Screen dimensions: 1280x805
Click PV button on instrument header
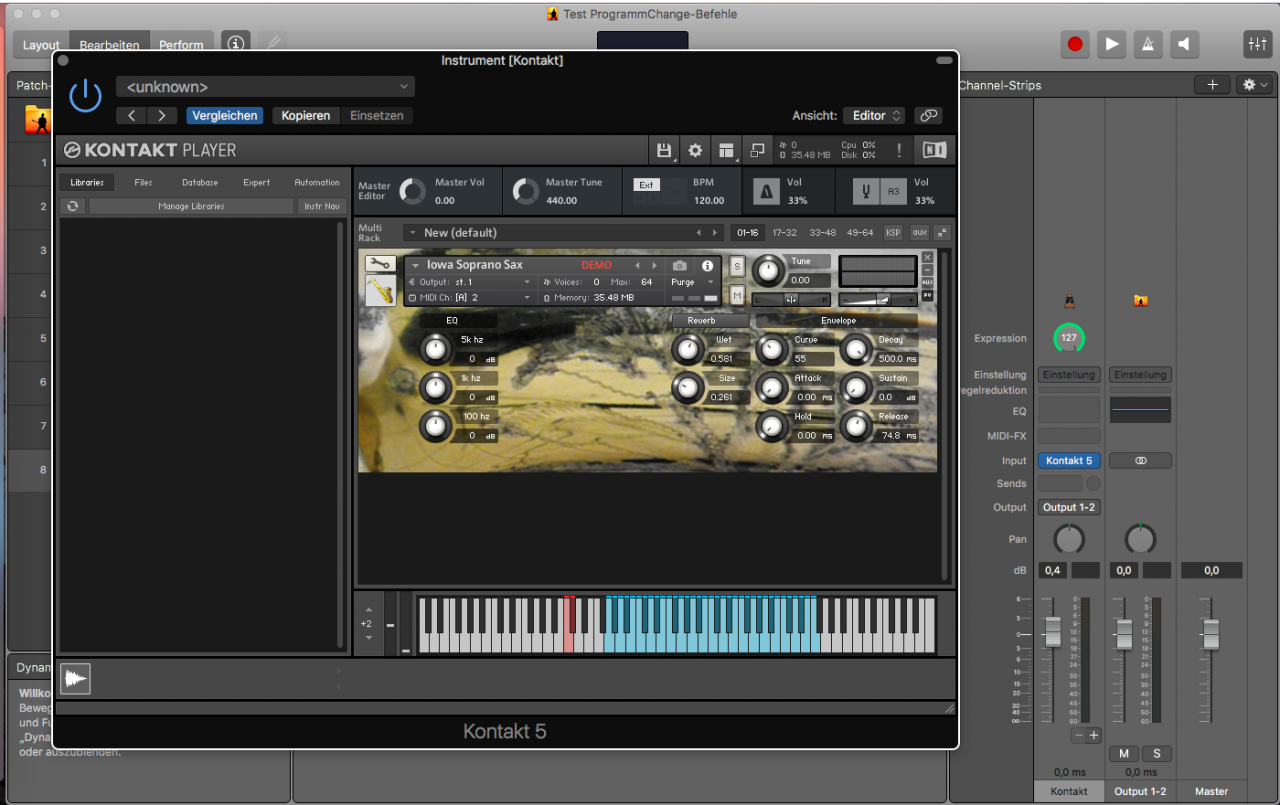927,296
